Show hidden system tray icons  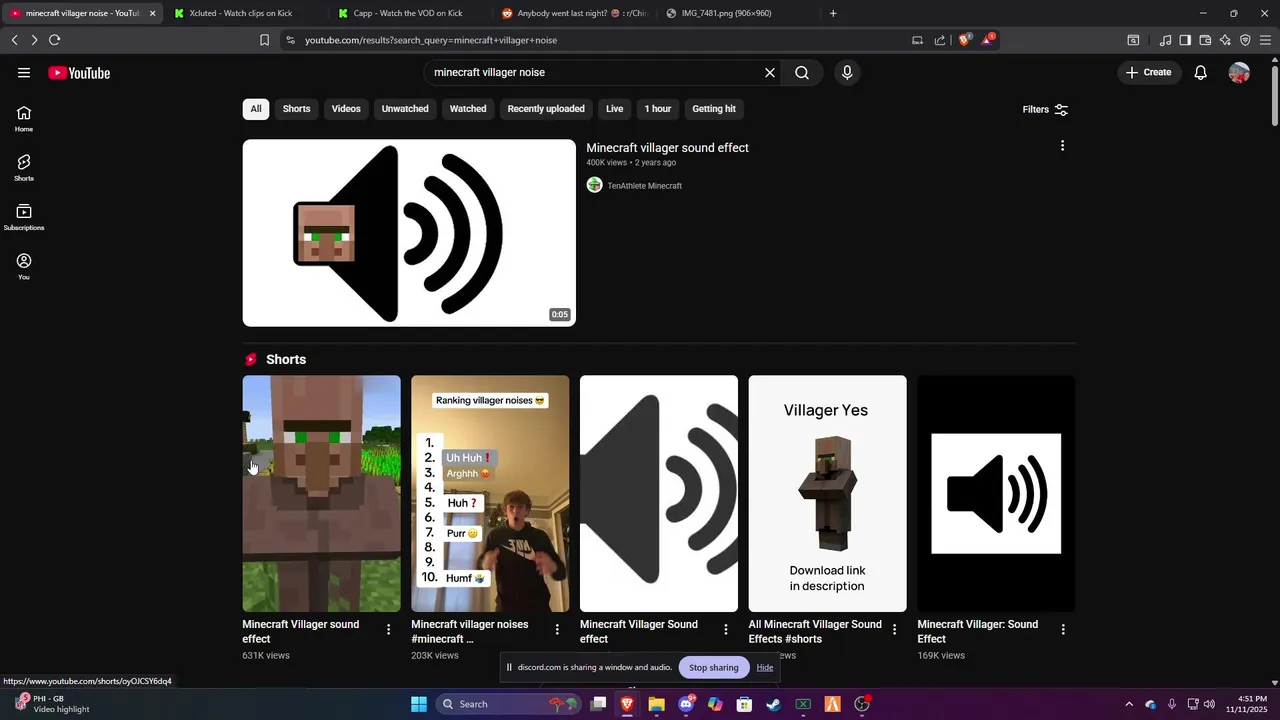(1129, 704)
